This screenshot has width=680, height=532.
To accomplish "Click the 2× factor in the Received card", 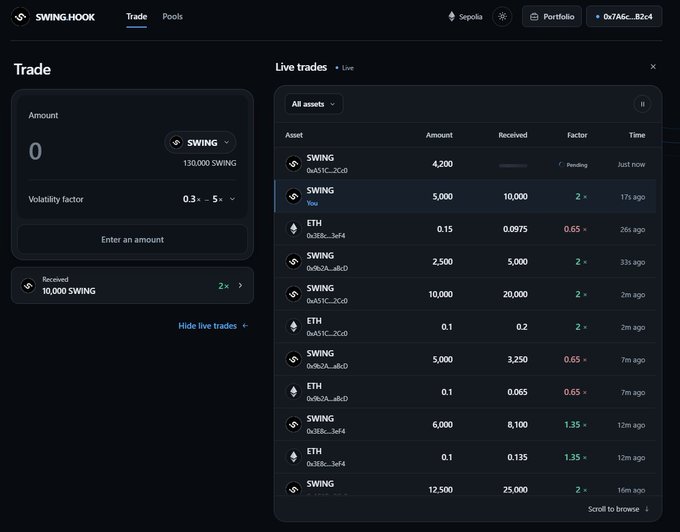I will point(223,286).
